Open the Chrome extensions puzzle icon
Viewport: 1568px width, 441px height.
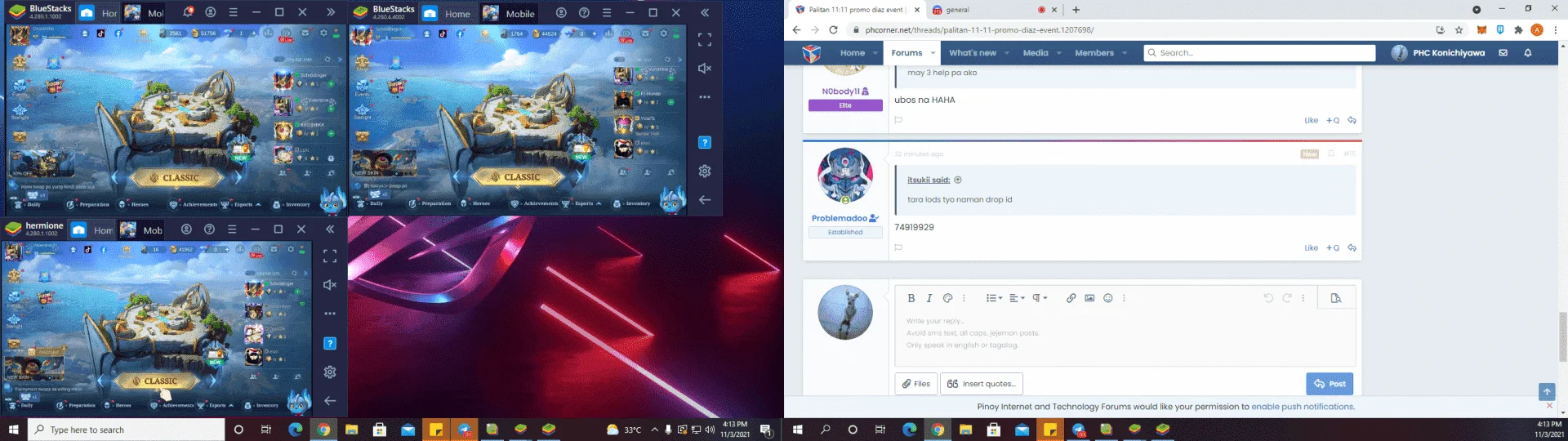1518,29
